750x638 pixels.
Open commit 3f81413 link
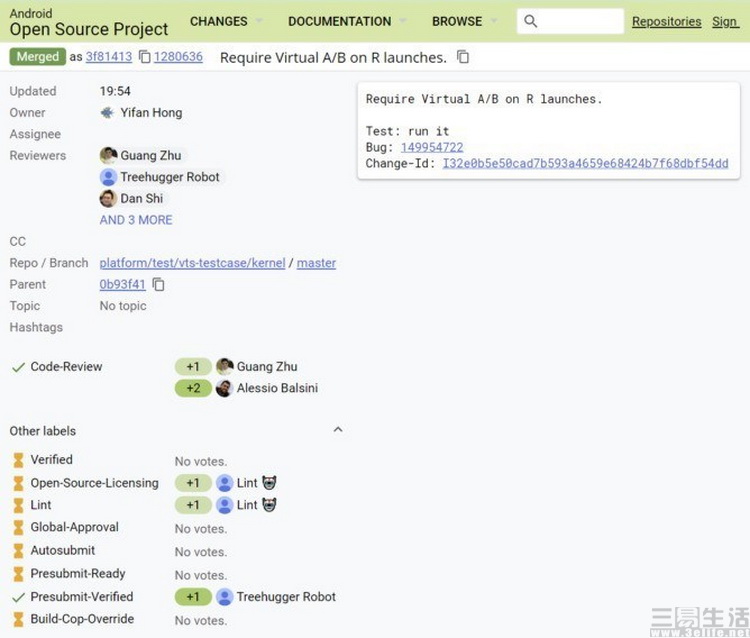(109, 57)
